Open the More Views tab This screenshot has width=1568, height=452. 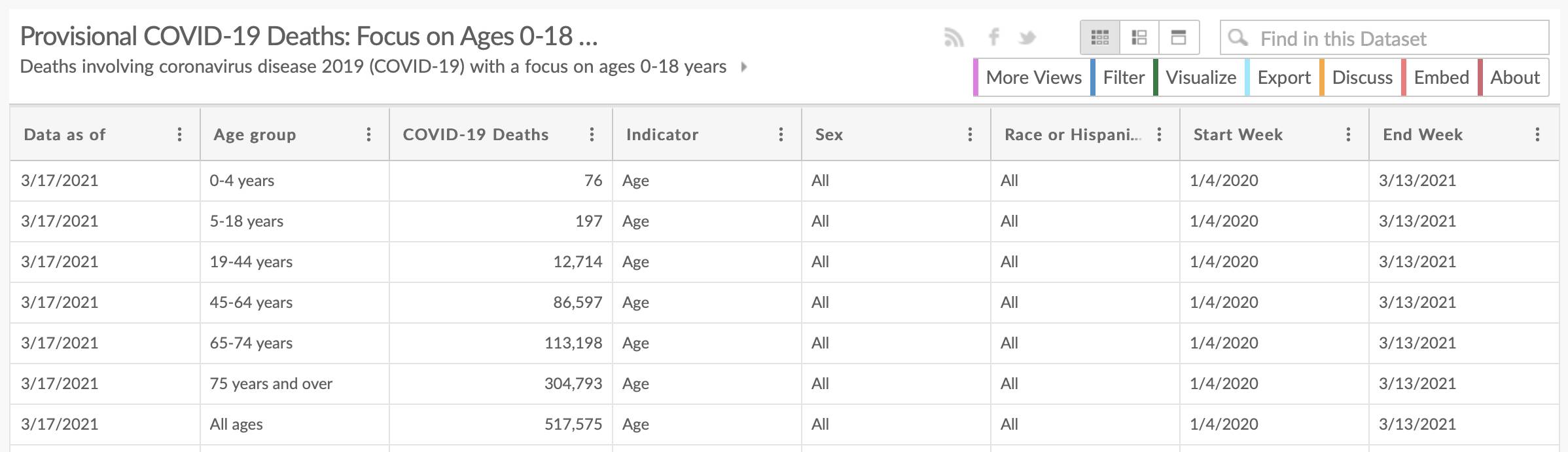[x=1032, y=77]
